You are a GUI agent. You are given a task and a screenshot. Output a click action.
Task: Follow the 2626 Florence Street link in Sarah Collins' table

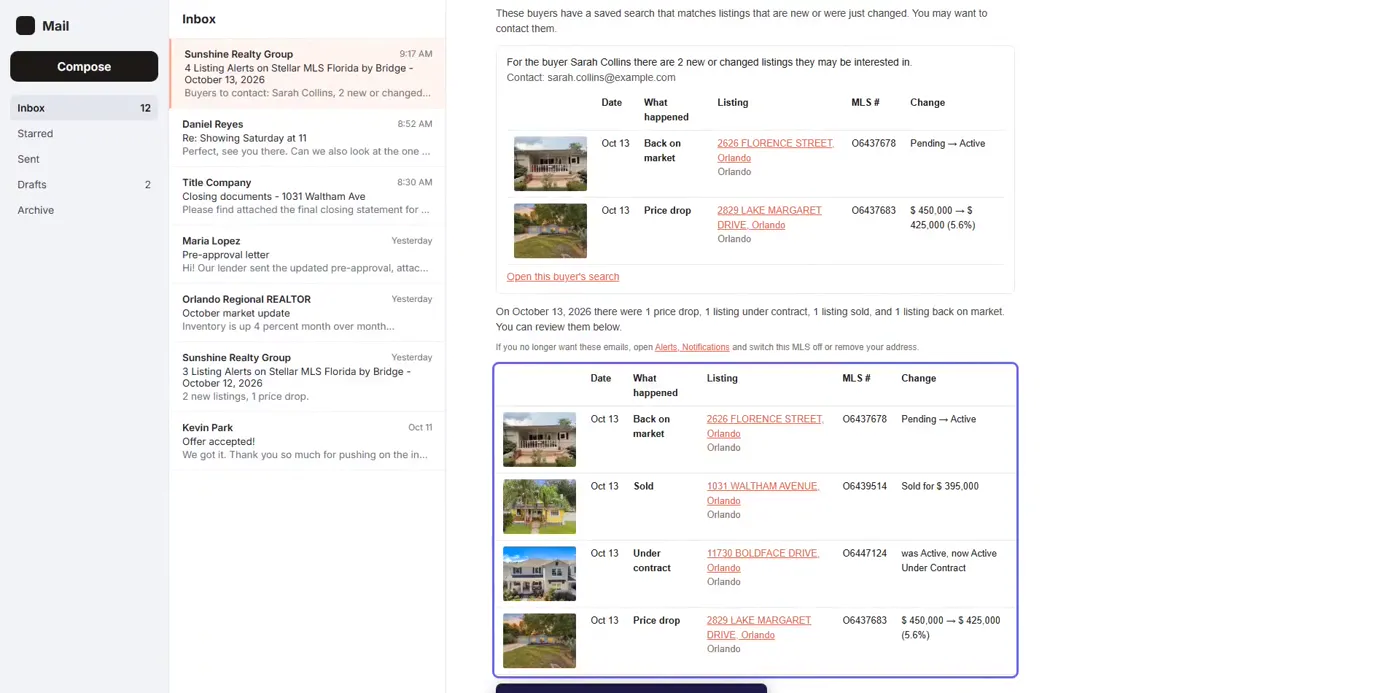coord(775,150)
